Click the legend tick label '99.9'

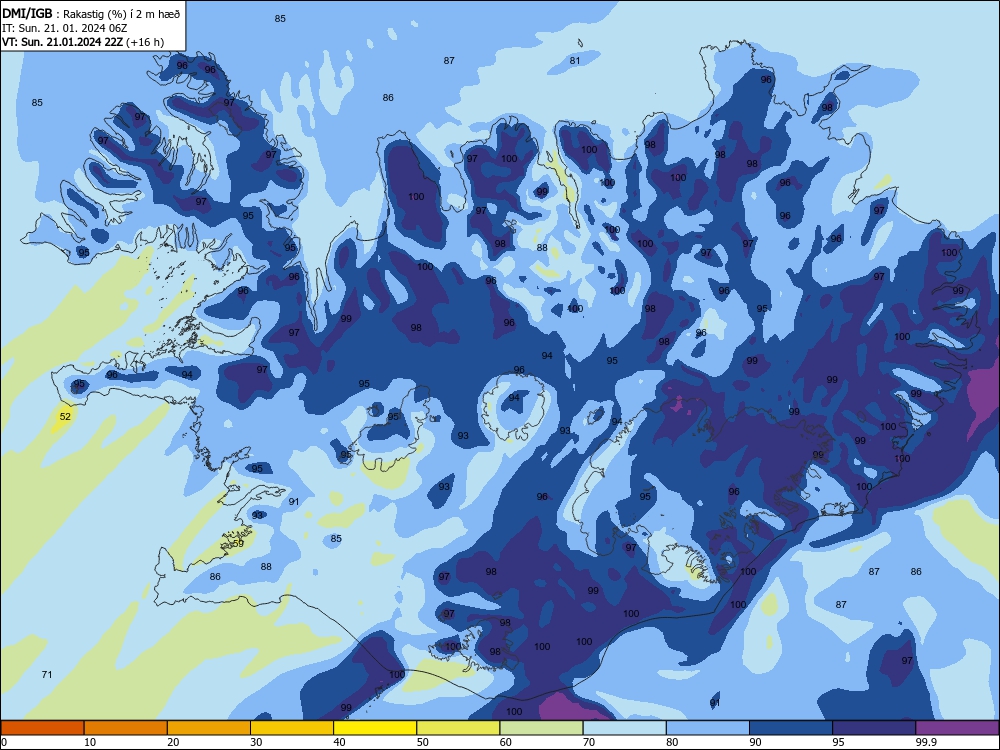pos(926,742)
